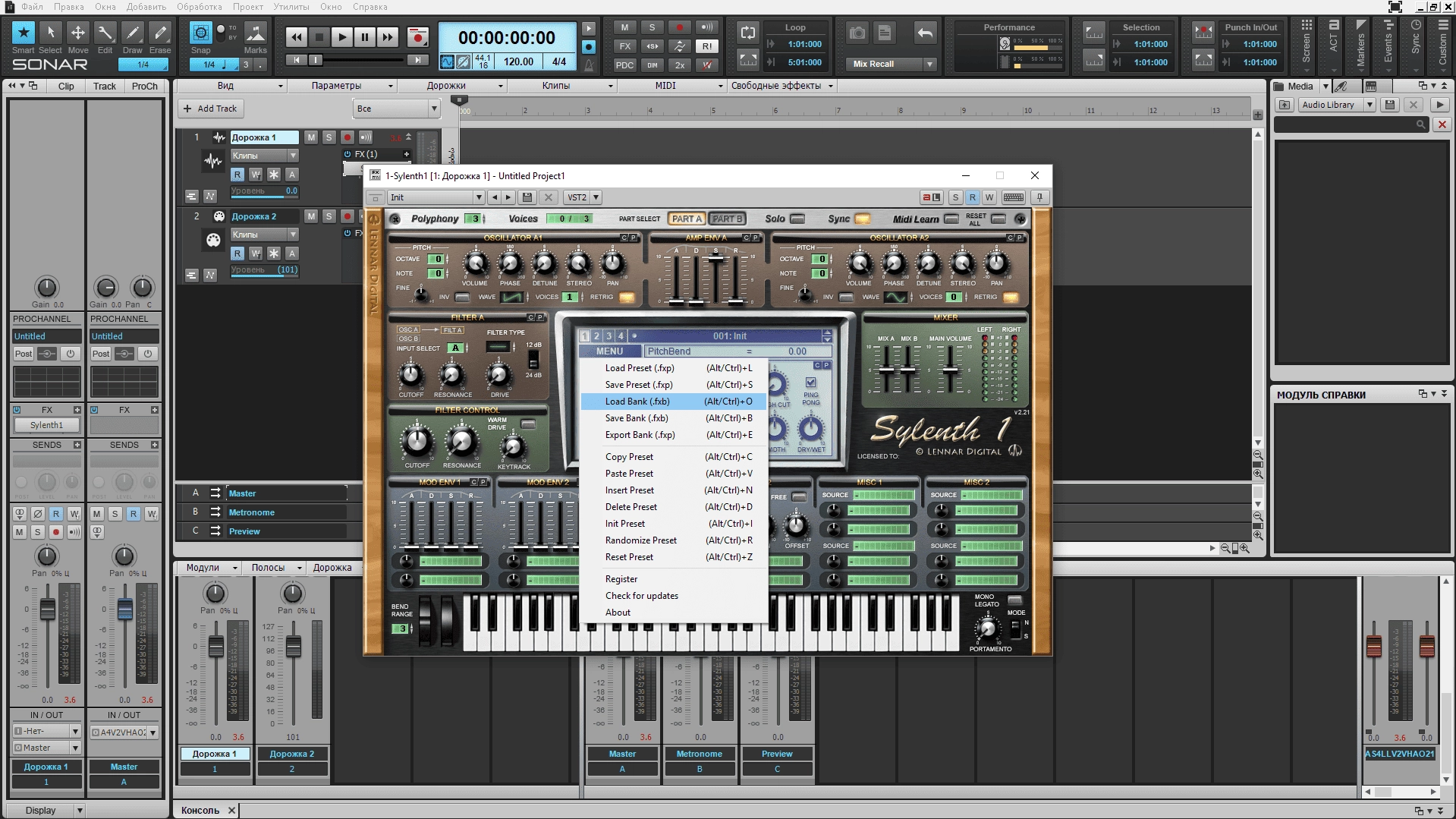Open the VST2 dropdown arrow
Image resolution: width=1456 pixels, height=819 pixels.
click(596, 197)
